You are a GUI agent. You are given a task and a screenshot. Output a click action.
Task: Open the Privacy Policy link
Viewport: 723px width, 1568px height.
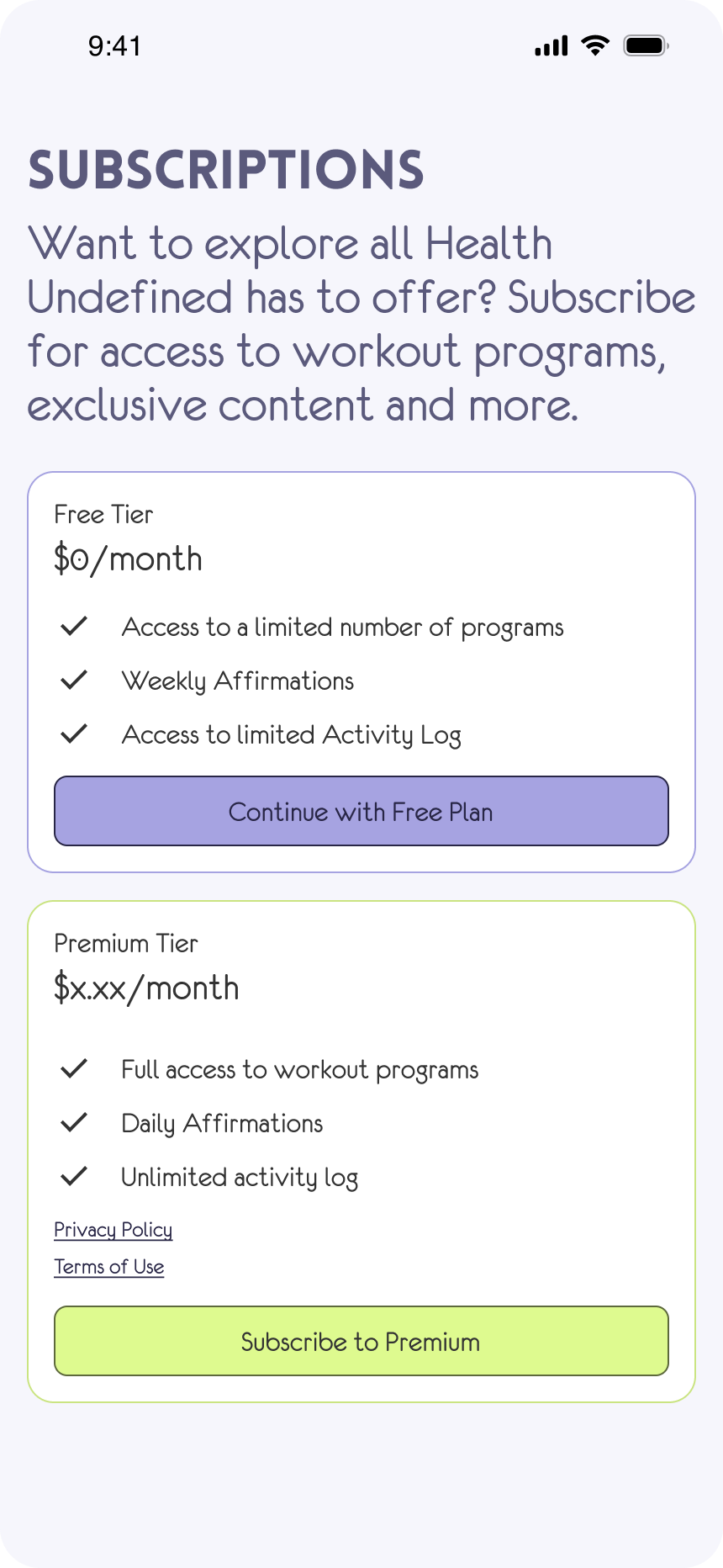click(x=113, y=1229)
